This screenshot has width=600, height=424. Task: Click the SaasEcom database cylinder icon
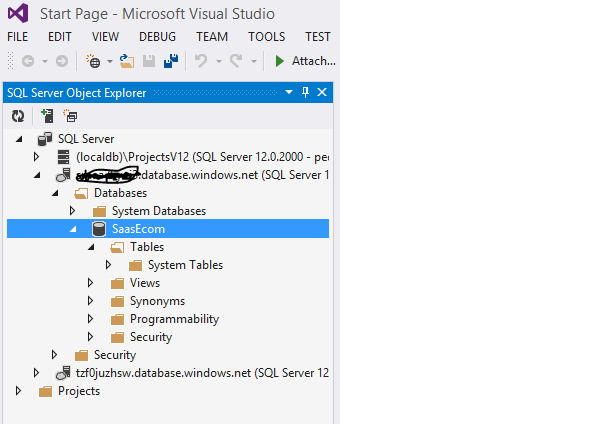point(99,229)
